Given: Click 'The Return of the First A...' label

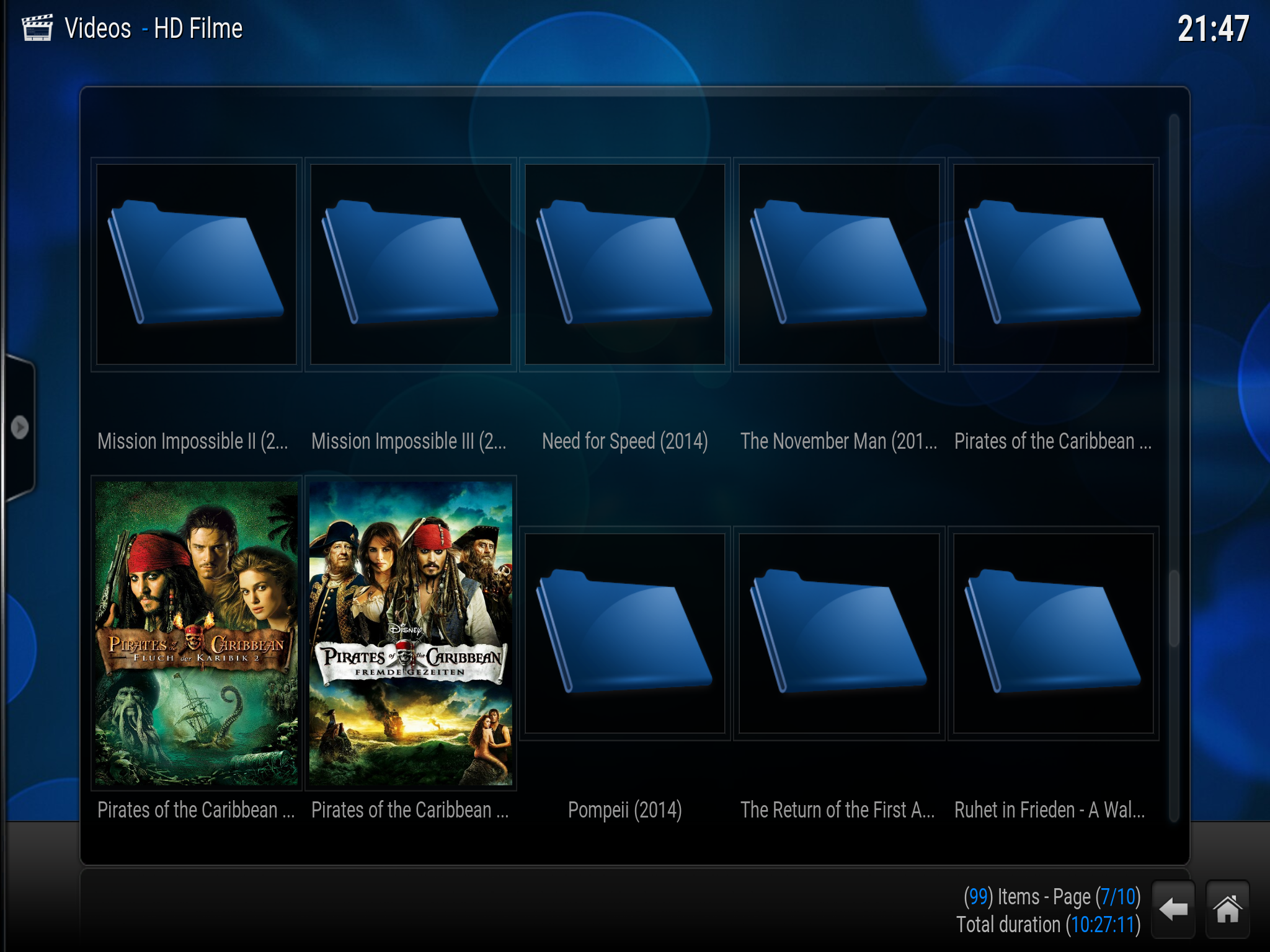Looking at the screenshot, I should coord(838,810).
